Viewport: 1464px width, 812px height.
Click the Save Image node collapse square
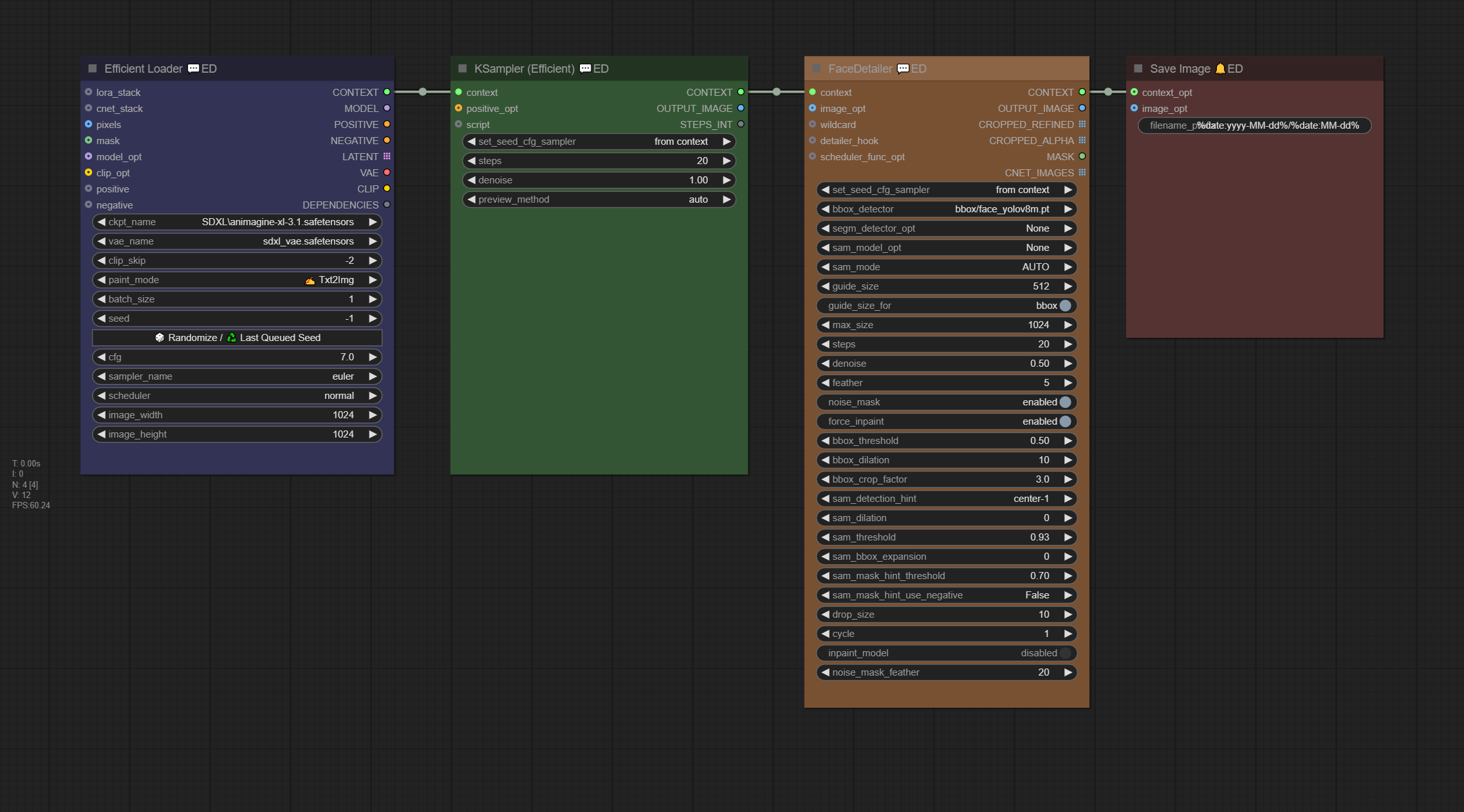pyautogui.click(x=1138, y=68)
